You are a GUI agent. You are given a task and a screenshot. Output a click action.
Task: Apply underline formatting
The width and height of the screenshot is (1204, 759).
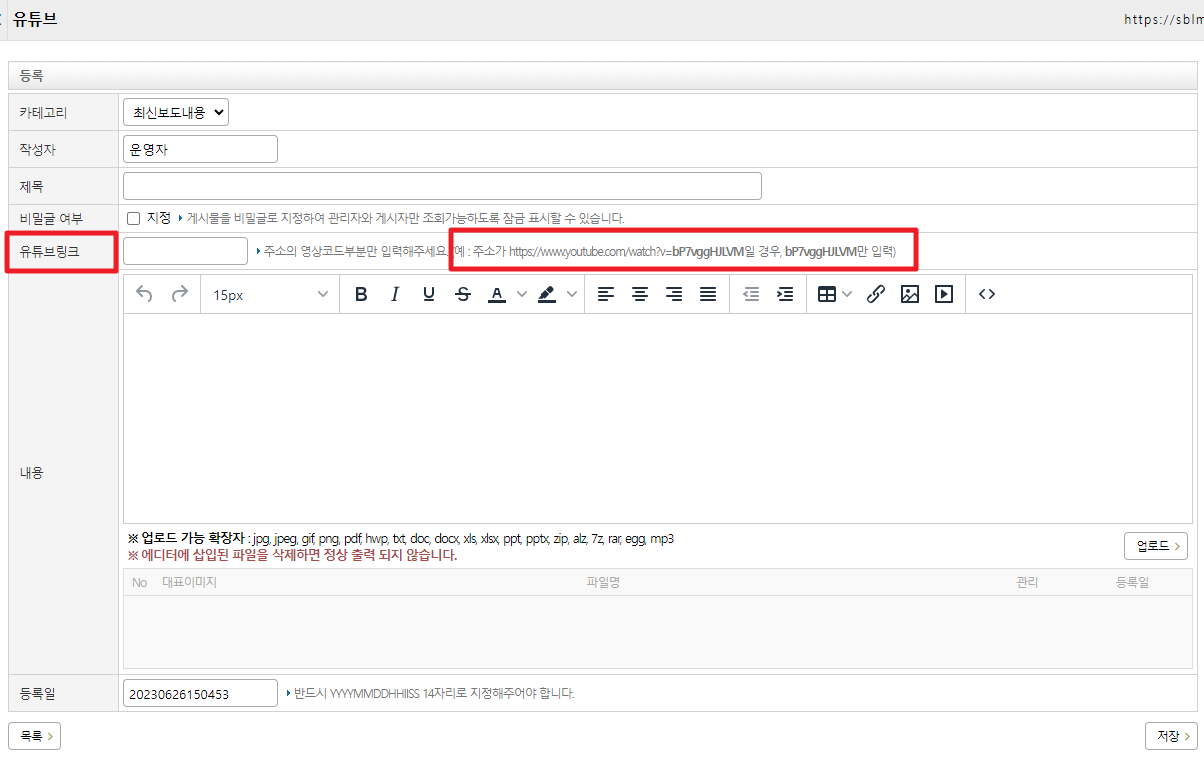coord(429,294)
